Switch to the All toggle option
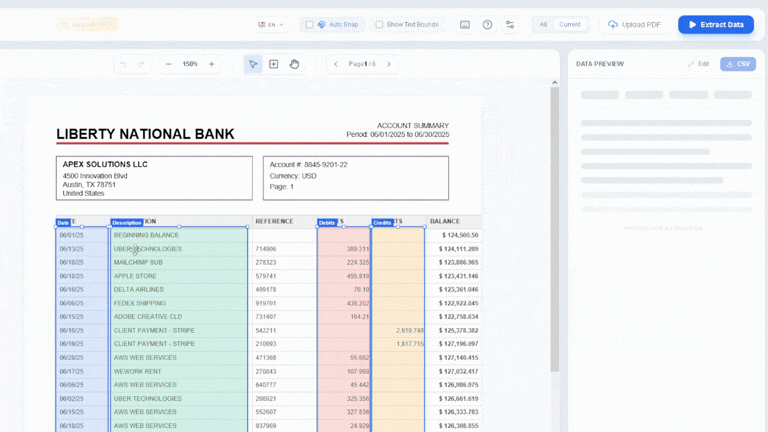The height and width of the screenshot is (432, 768). tap(543, 25)
